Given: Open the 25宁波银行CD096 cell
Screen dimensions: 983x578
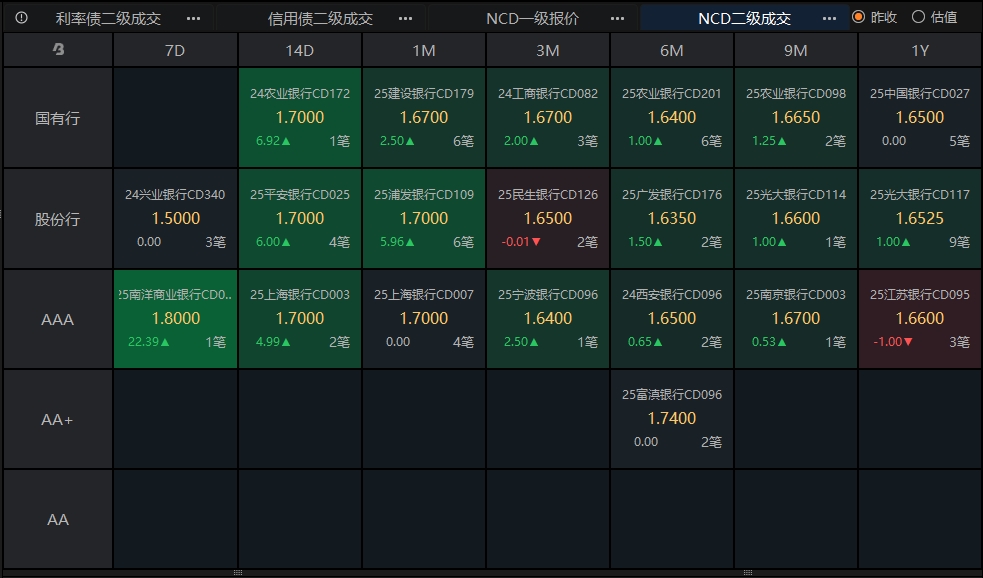Looking at the screenshot, I should click(x=548, y=319).
